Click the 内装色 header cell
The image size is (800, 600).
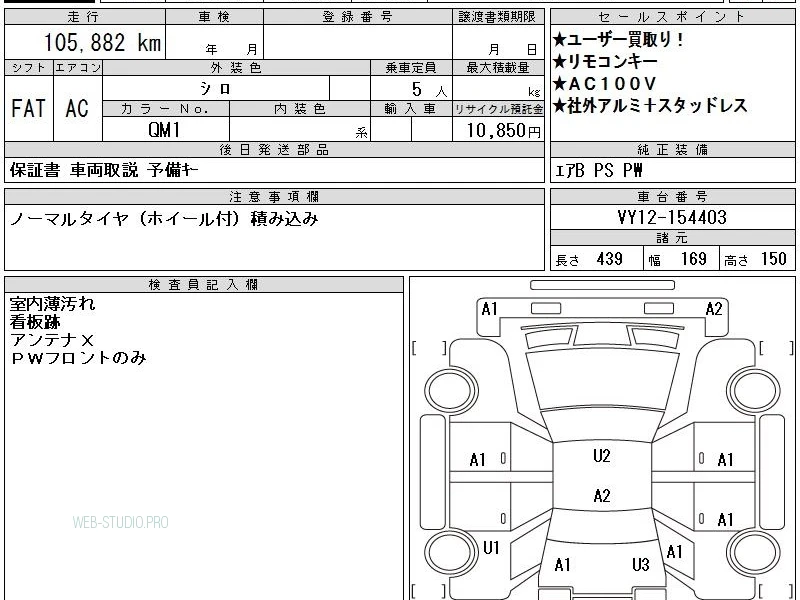[x=300, y=109]
